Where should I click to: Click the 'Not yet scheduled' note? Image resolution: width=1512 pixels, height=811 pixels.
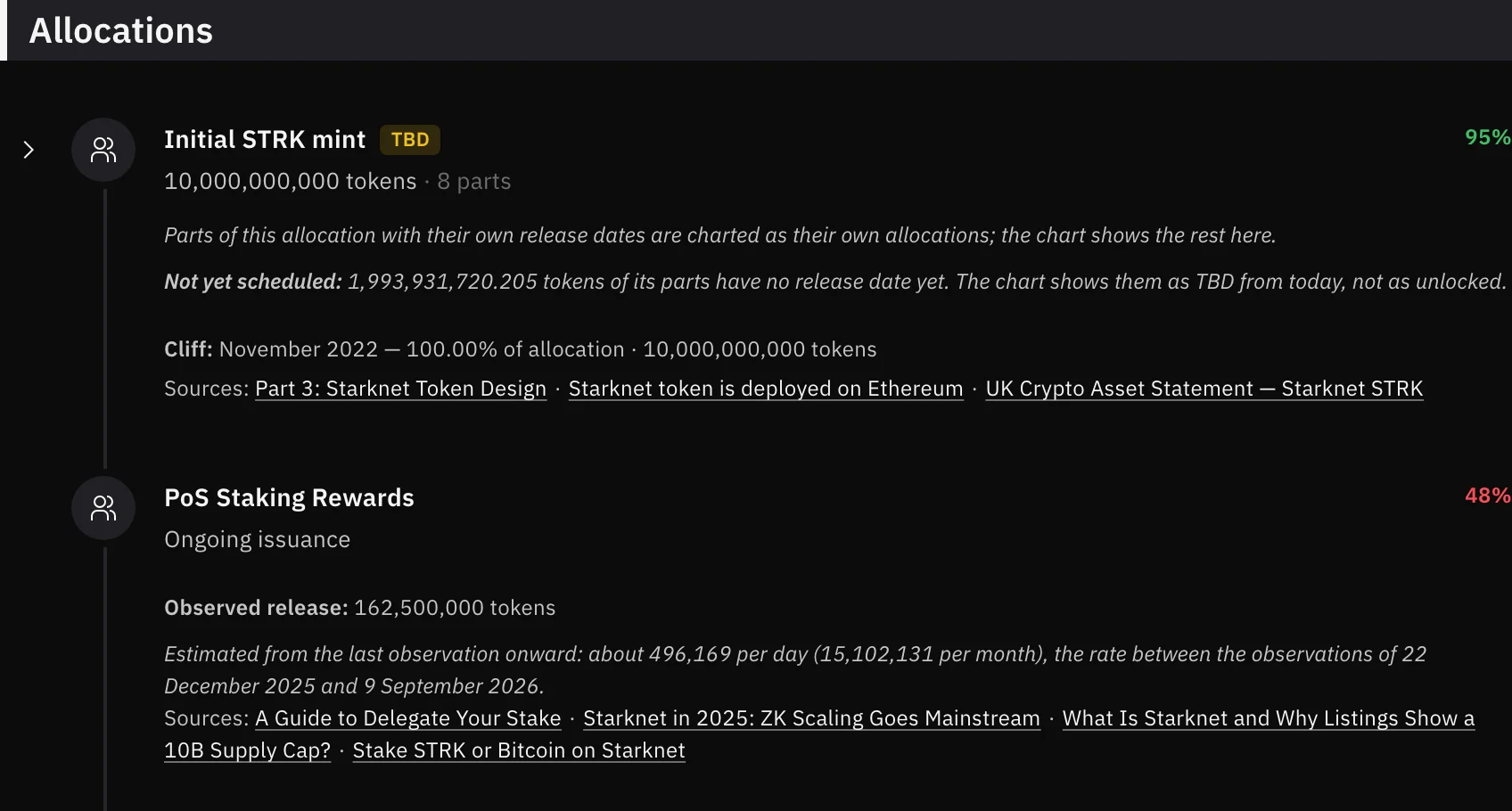click(835, 282)
